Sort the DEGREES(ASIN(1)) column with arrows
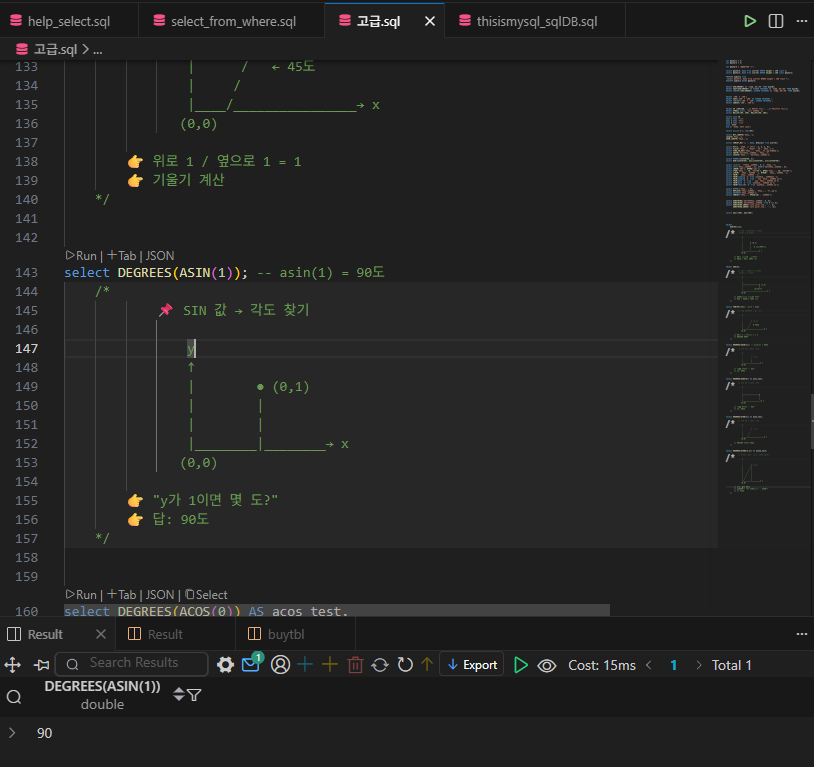 179,694
